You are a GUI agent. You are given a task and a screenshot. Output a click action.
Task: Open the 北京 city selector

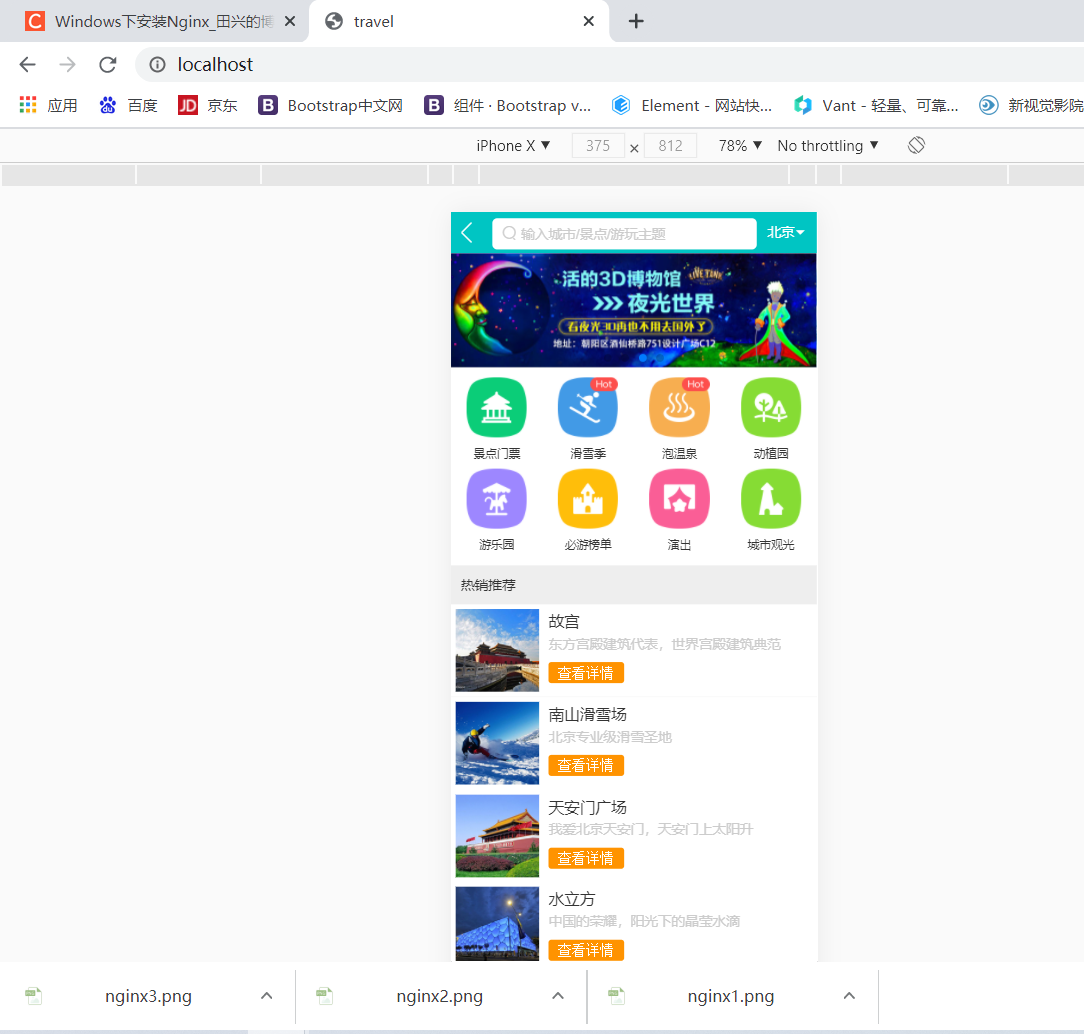[x=785, y=233]
